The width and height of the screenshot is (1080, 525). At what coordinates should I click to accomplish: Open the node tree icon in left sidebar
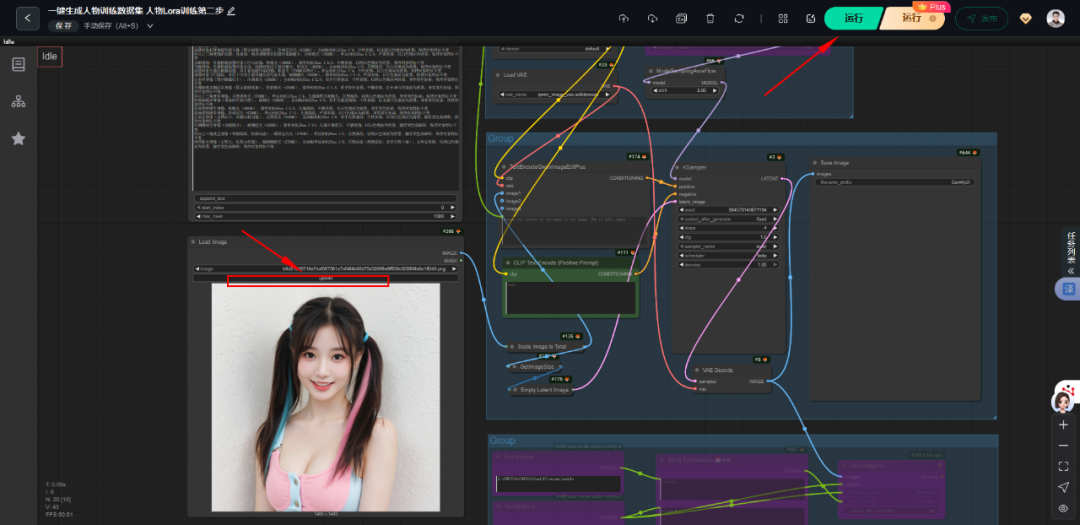19,101
